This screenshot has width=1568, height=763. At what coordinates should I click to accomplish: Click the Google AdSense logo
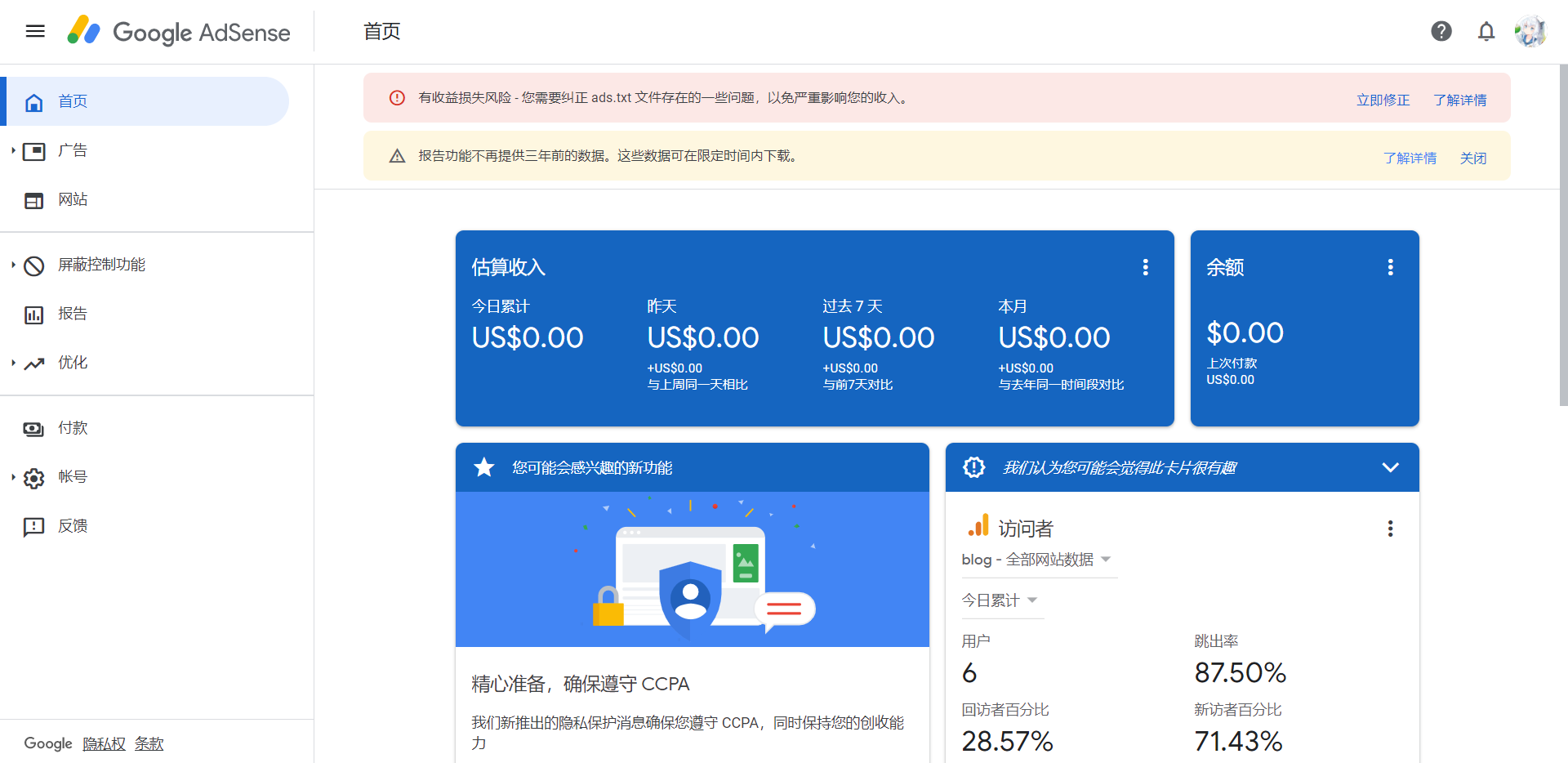click(x=179, y=32)
